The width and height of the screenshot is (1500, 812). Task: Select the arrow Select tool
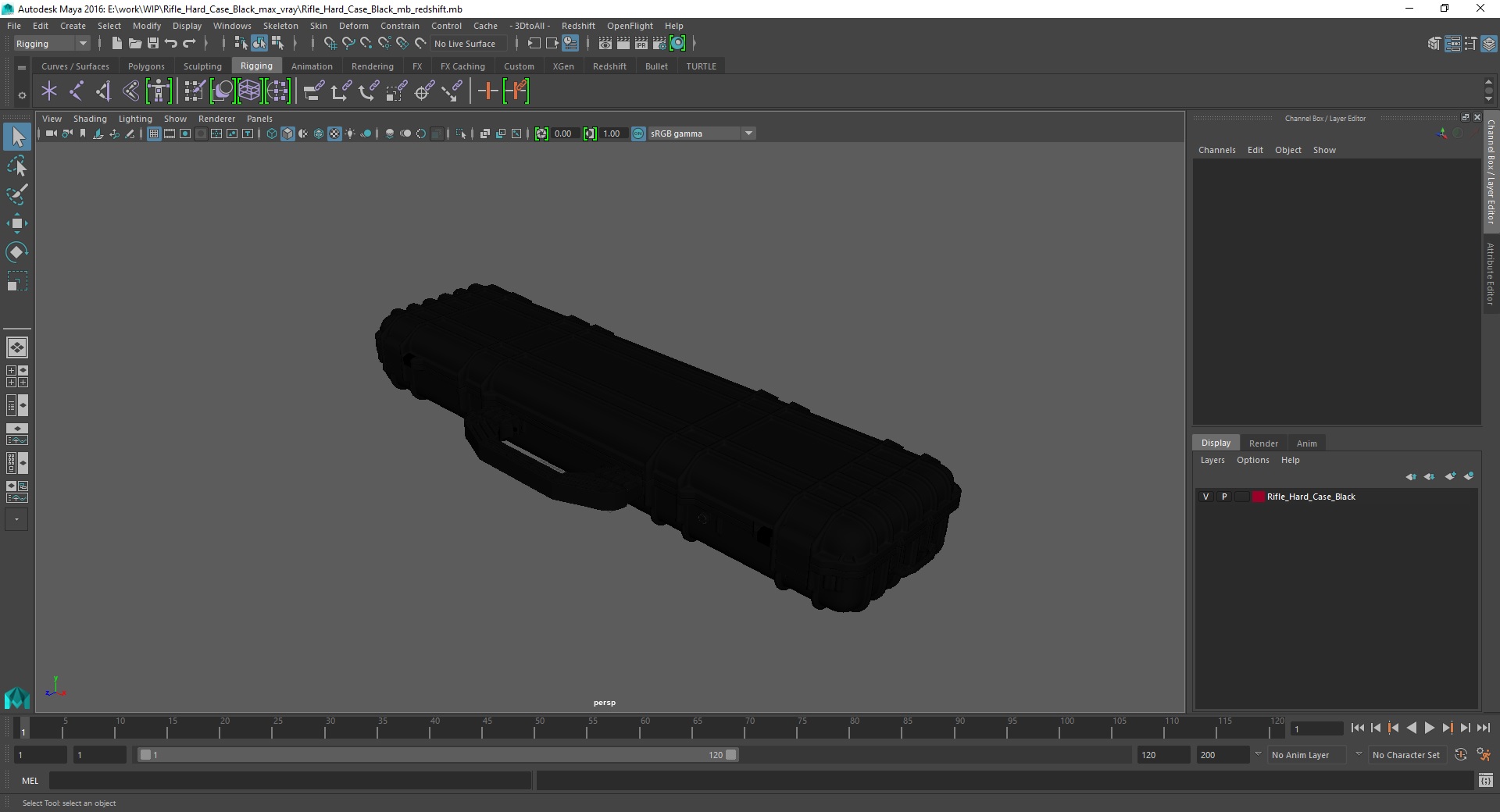coord(17,137)
